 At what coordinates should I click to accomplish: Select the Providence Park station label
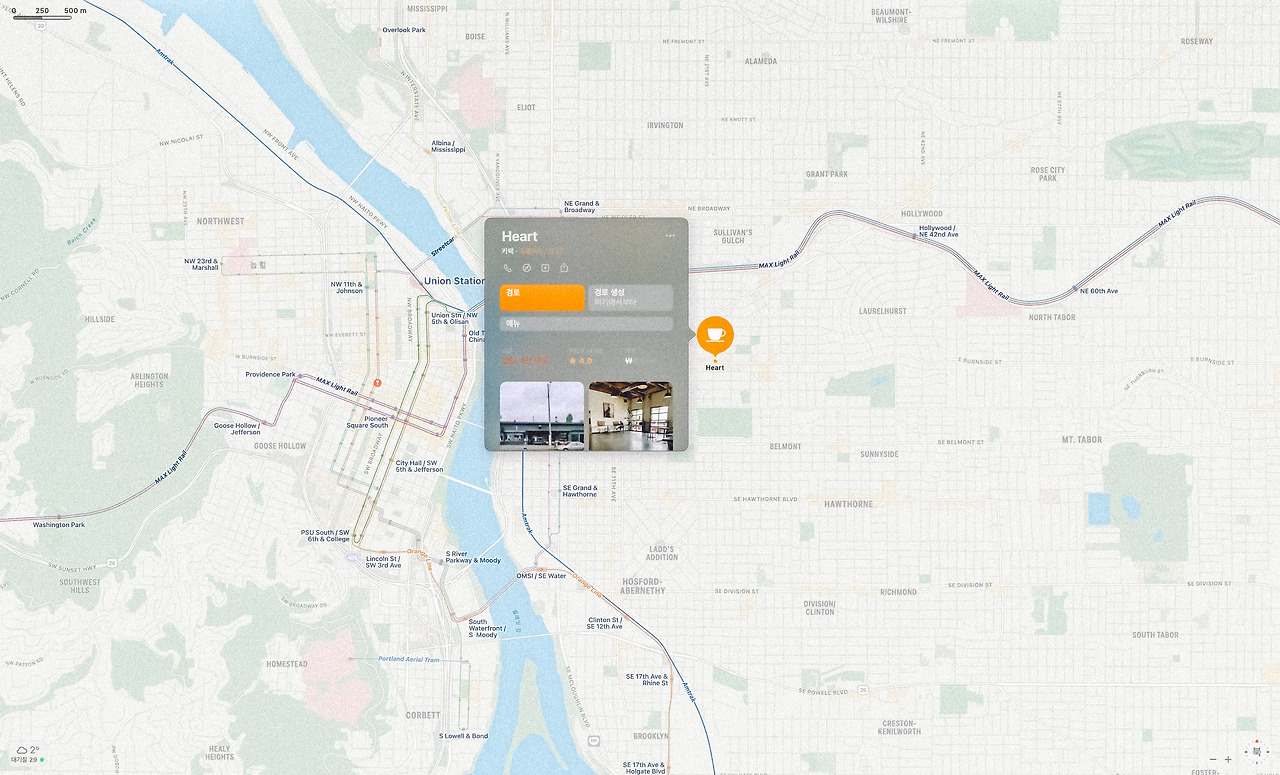click(271, 375)
